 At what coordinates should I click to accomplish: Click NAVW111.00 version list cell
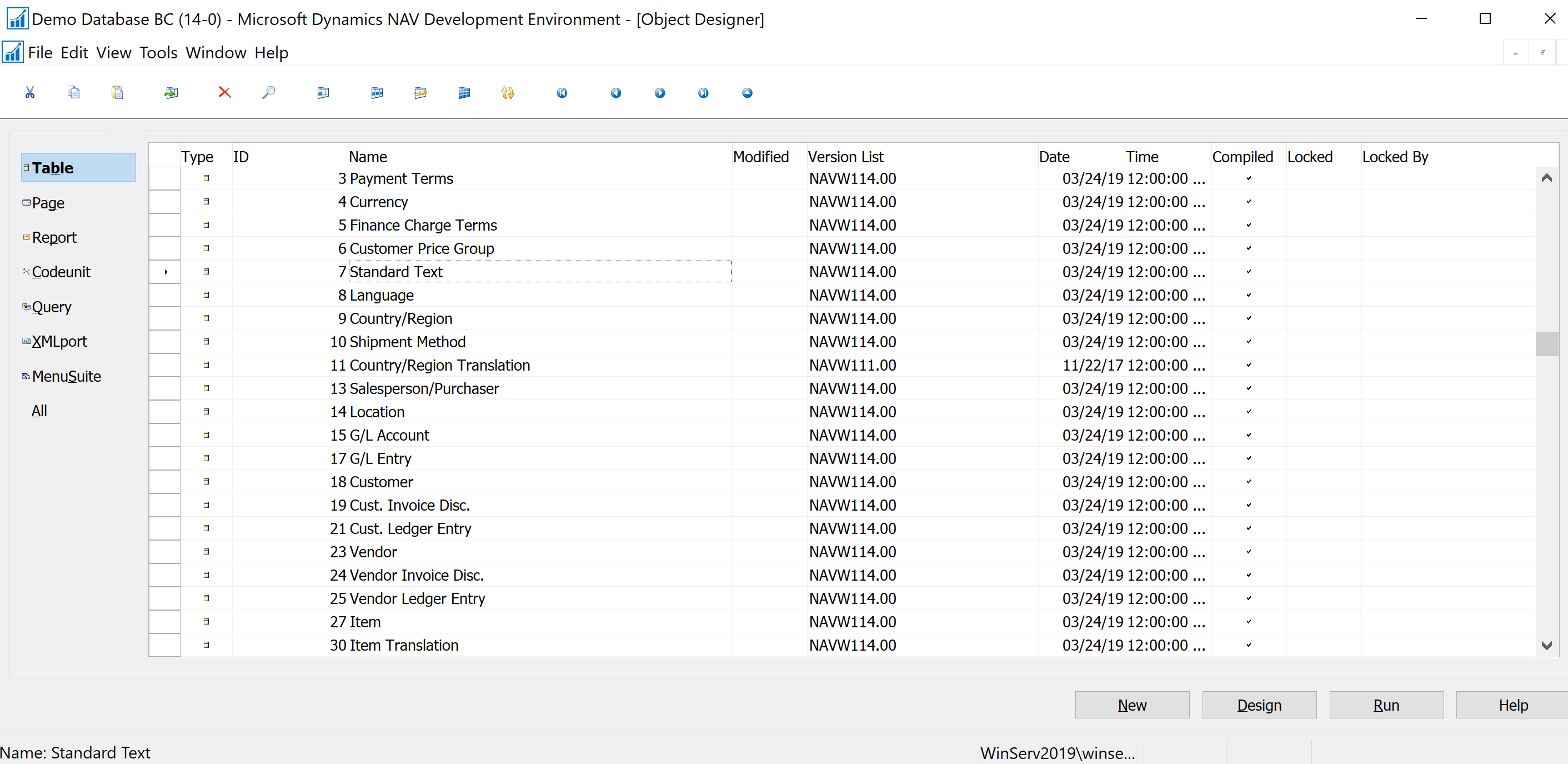pos(921,364)
